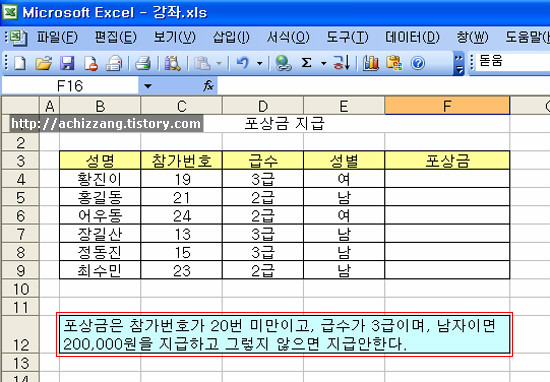The width and height of the screenshot is (550, 382).
Task: Insert a hyperlink with the globe icon
Action: (283, 63)
